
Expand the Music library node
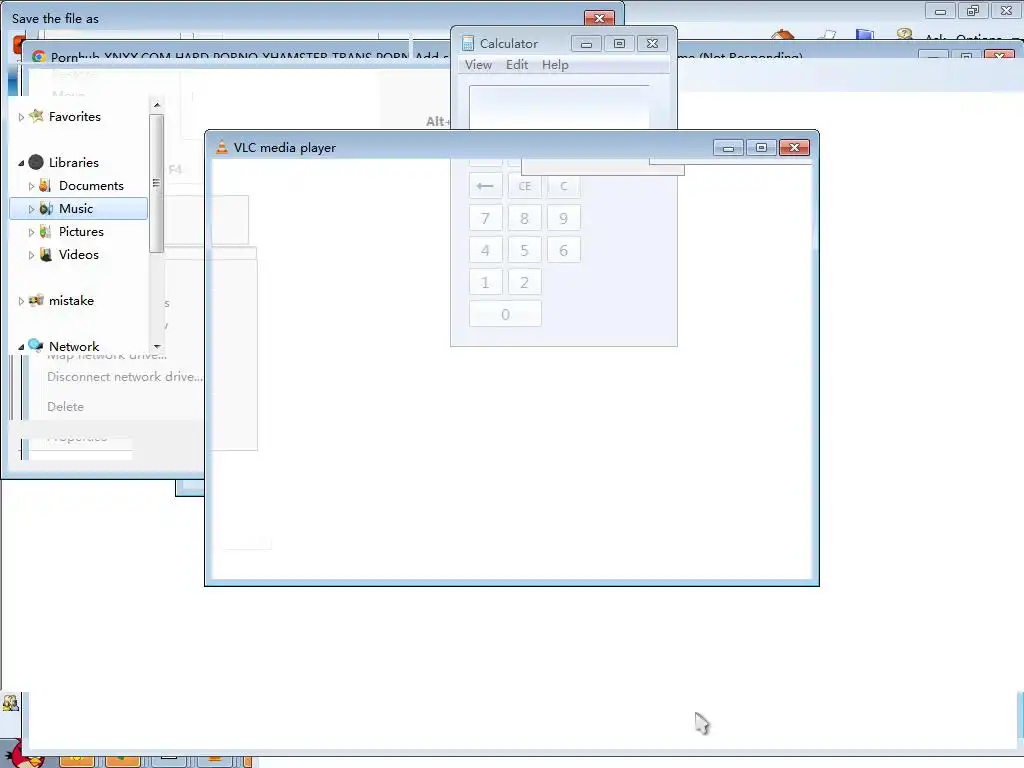pyautogui.click(x=31, y=209)
